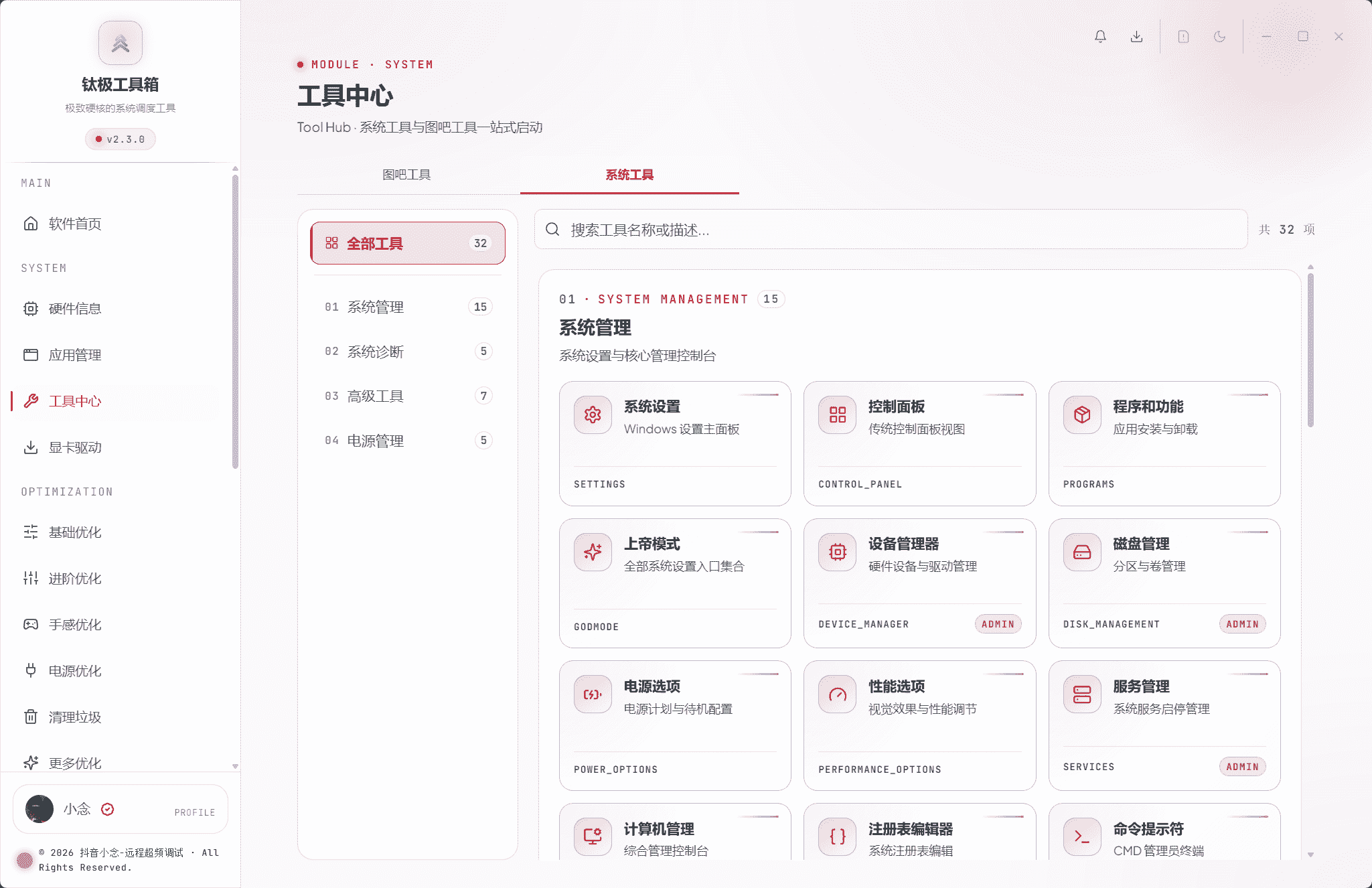
Task: Open the download icon in title bar
Action: tap(1136, 36)
